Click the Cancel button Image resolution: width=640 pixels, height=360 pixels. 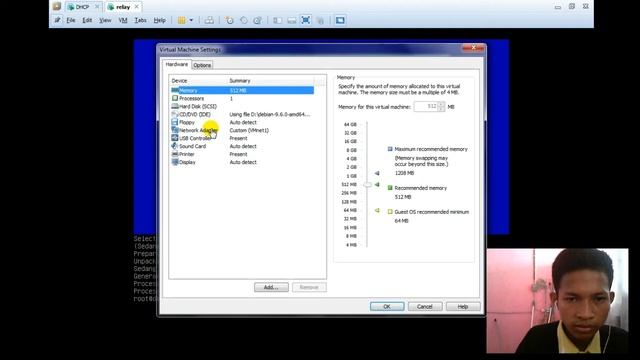425,307
